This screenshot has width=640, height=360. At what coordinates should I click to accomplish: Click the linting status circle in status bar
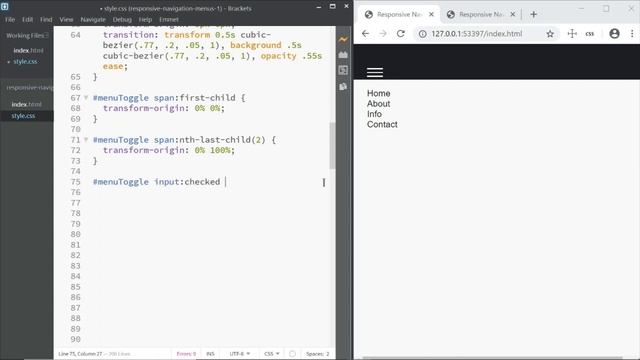click(x=292, y=354)
